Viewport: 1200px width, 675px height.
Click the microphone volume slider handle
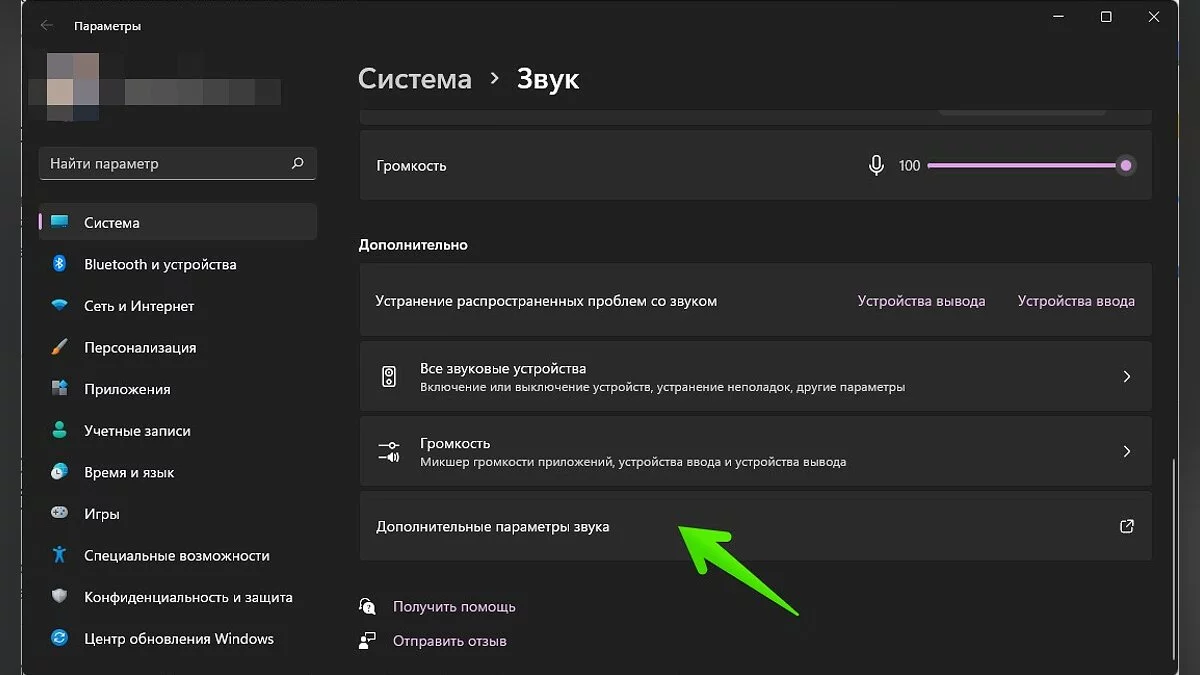coord(1126,166)
